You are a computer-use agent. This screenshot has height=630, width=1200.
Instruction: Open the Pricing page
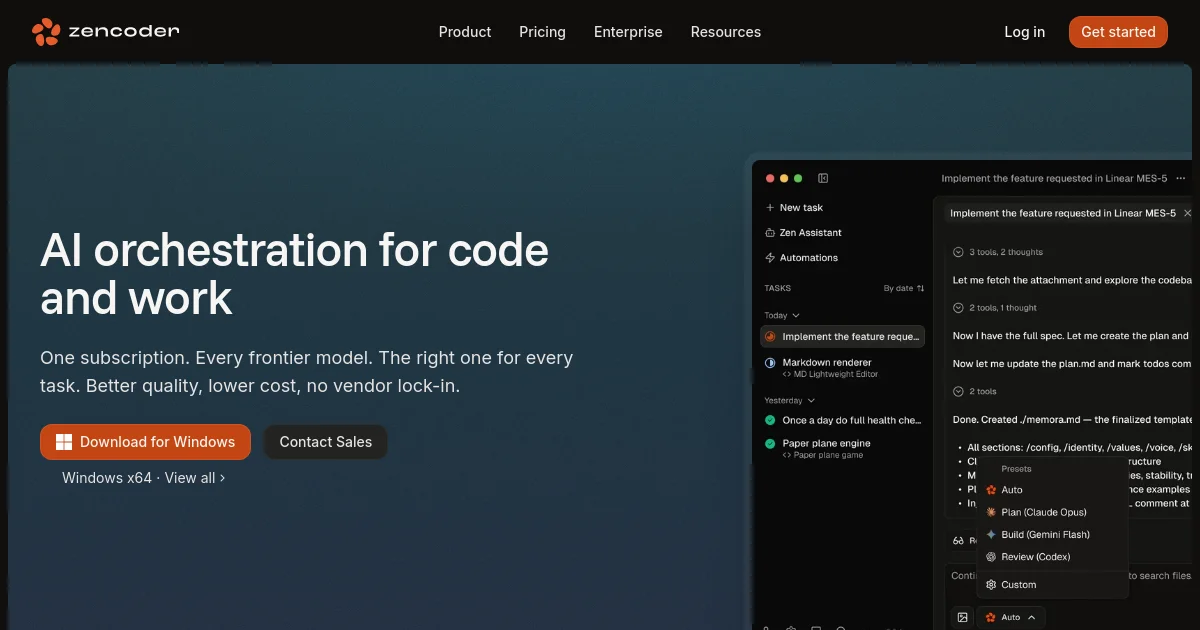(542, 32)
